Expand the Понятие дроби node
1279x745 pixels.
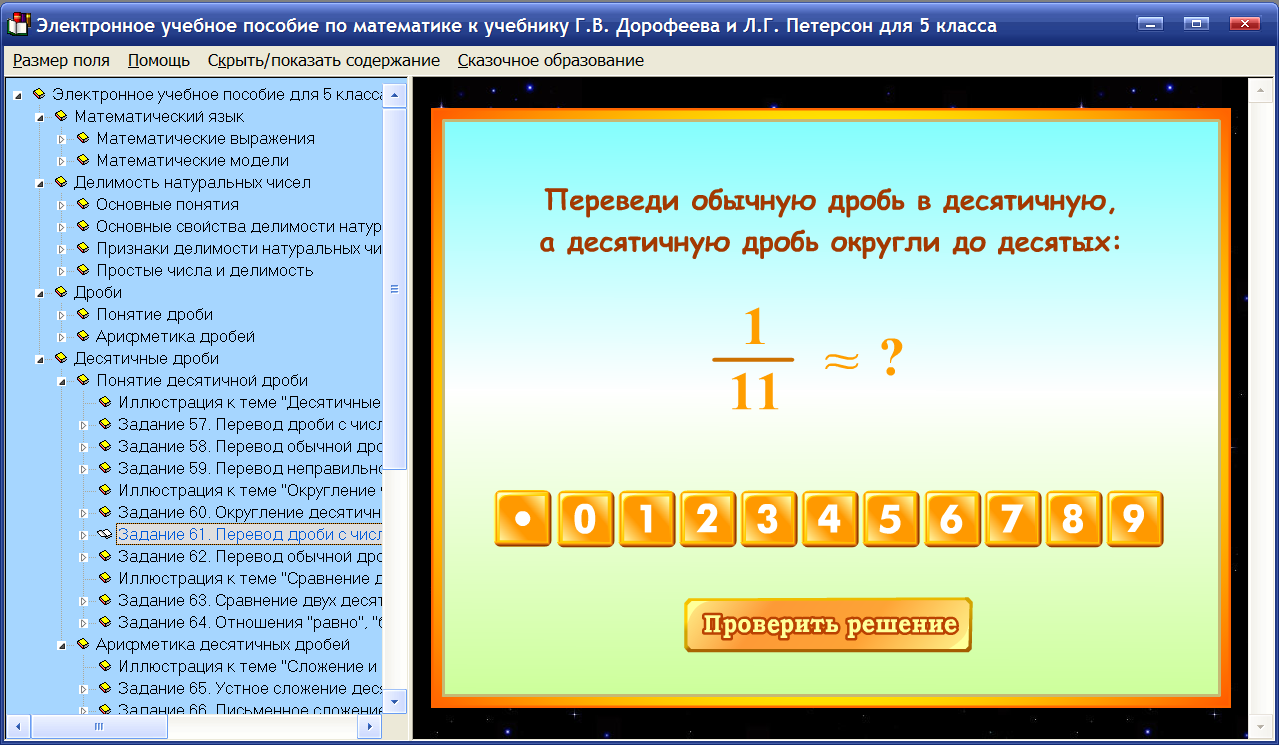tap(61, 314)
